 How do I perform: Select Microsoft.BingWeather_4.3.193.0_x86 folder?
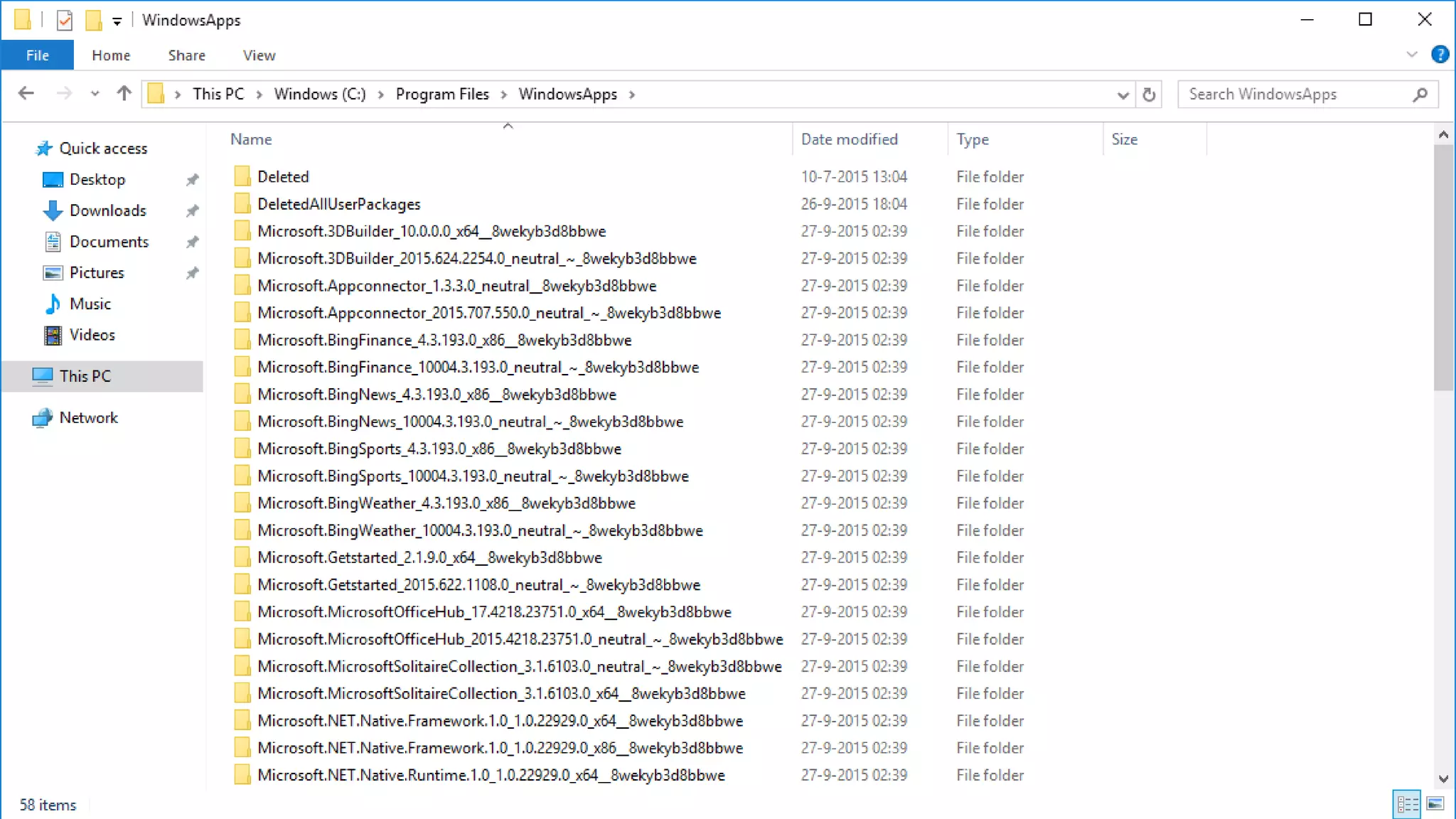[x=446, y=503]
